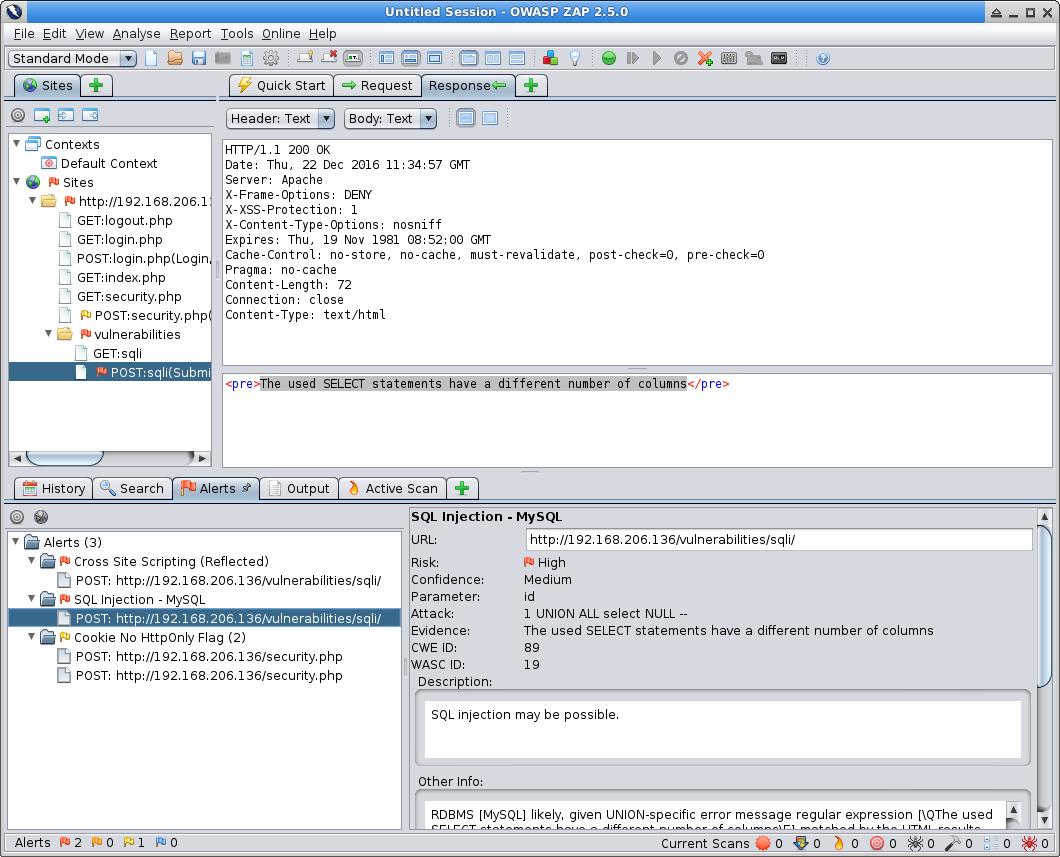Click the target scope icon in Alerts panel
Viewport: 1060px width, 857px height.
click(17, 517)
